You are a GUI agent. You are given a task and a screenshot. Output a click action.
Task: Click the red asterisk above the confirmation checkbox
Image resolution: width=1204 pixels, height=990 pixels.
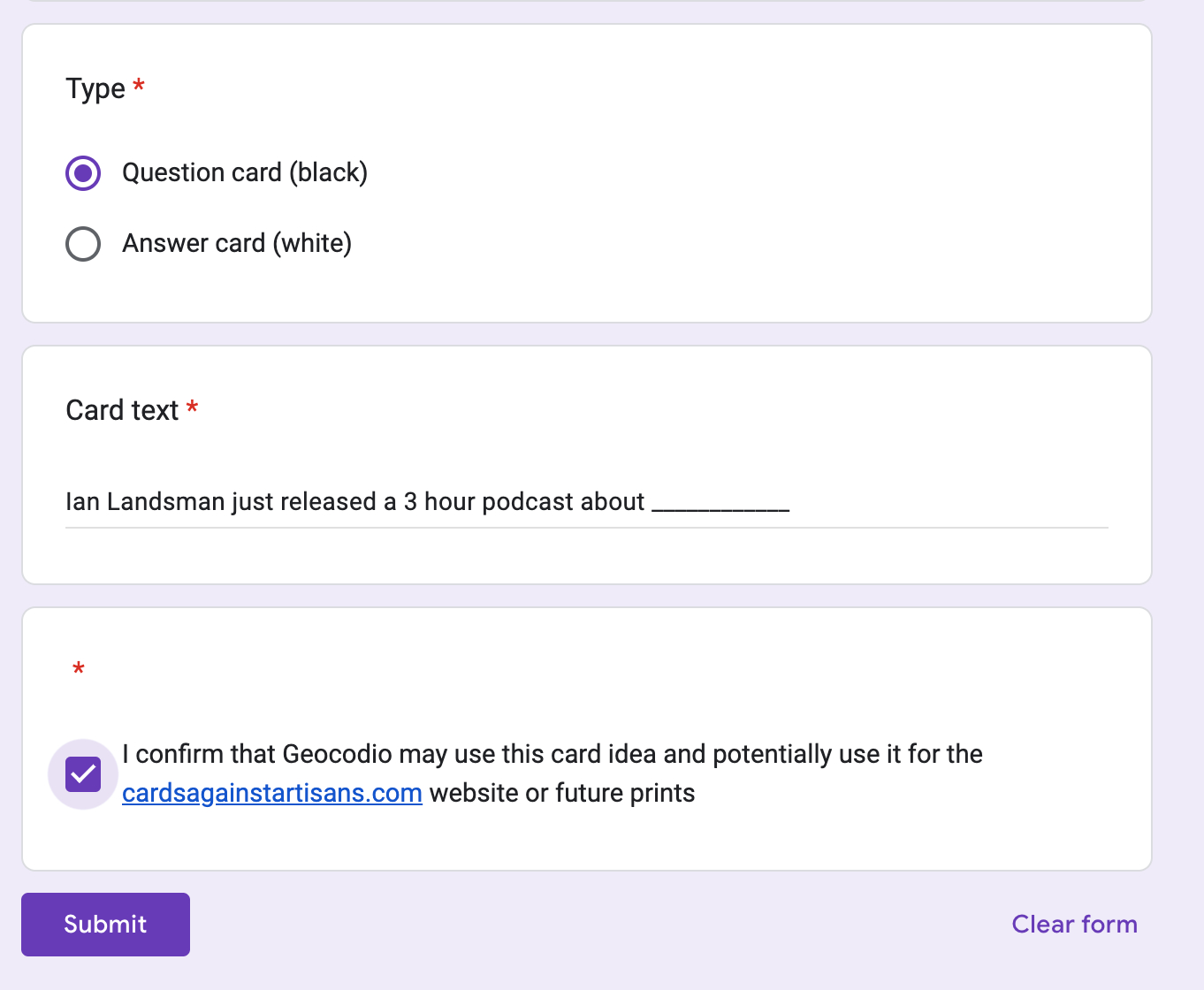coord(79,669)
